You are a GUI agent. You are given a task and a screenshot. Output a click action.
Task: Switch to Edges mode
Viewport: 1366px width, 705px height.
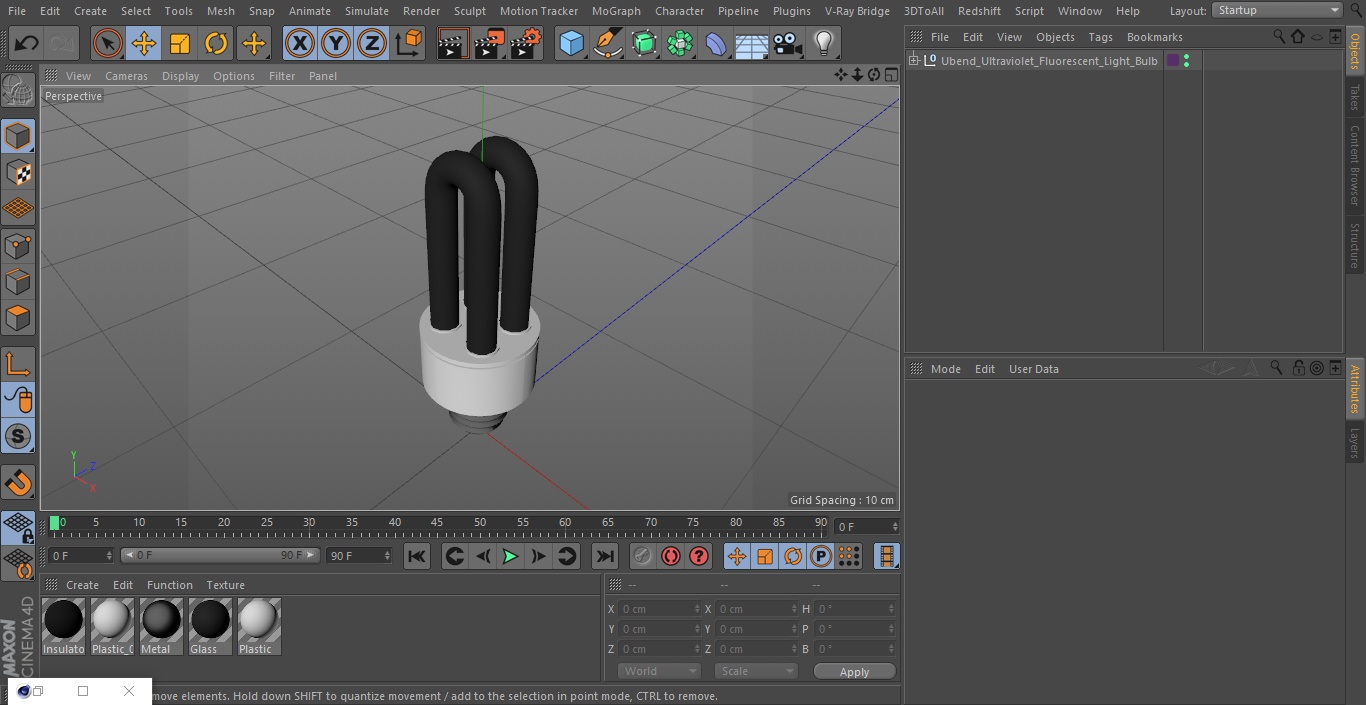tap(18, 282)
